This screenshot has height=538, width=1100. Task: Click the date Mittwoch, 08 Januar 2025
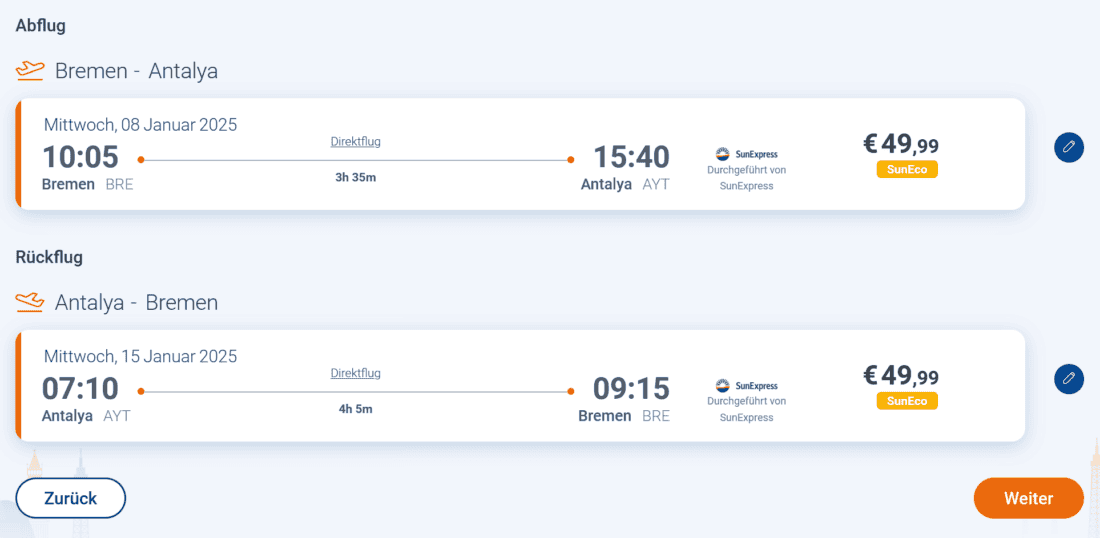pos(141,125)
